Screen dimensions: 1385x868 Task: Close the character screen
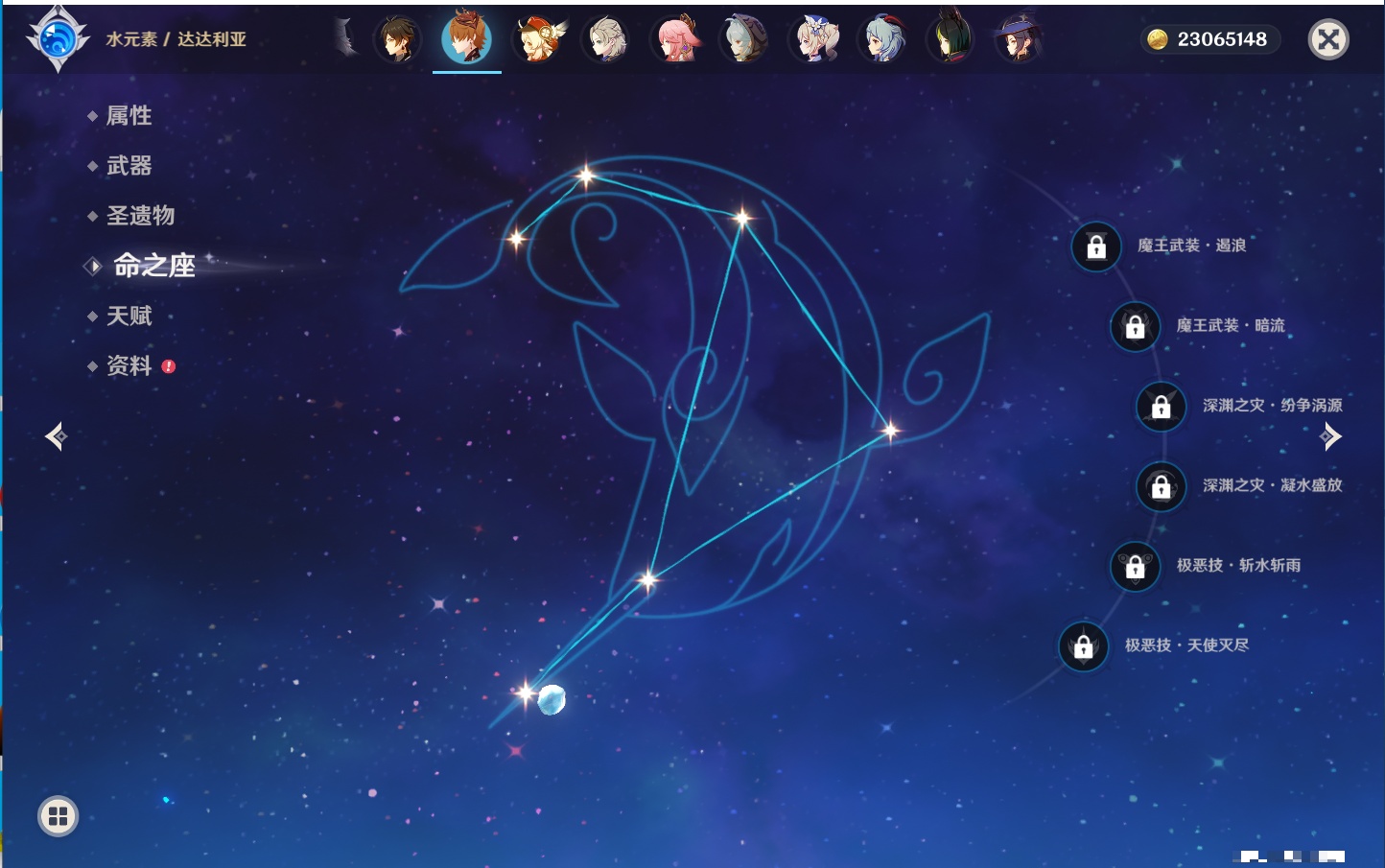coord(1328,39)
